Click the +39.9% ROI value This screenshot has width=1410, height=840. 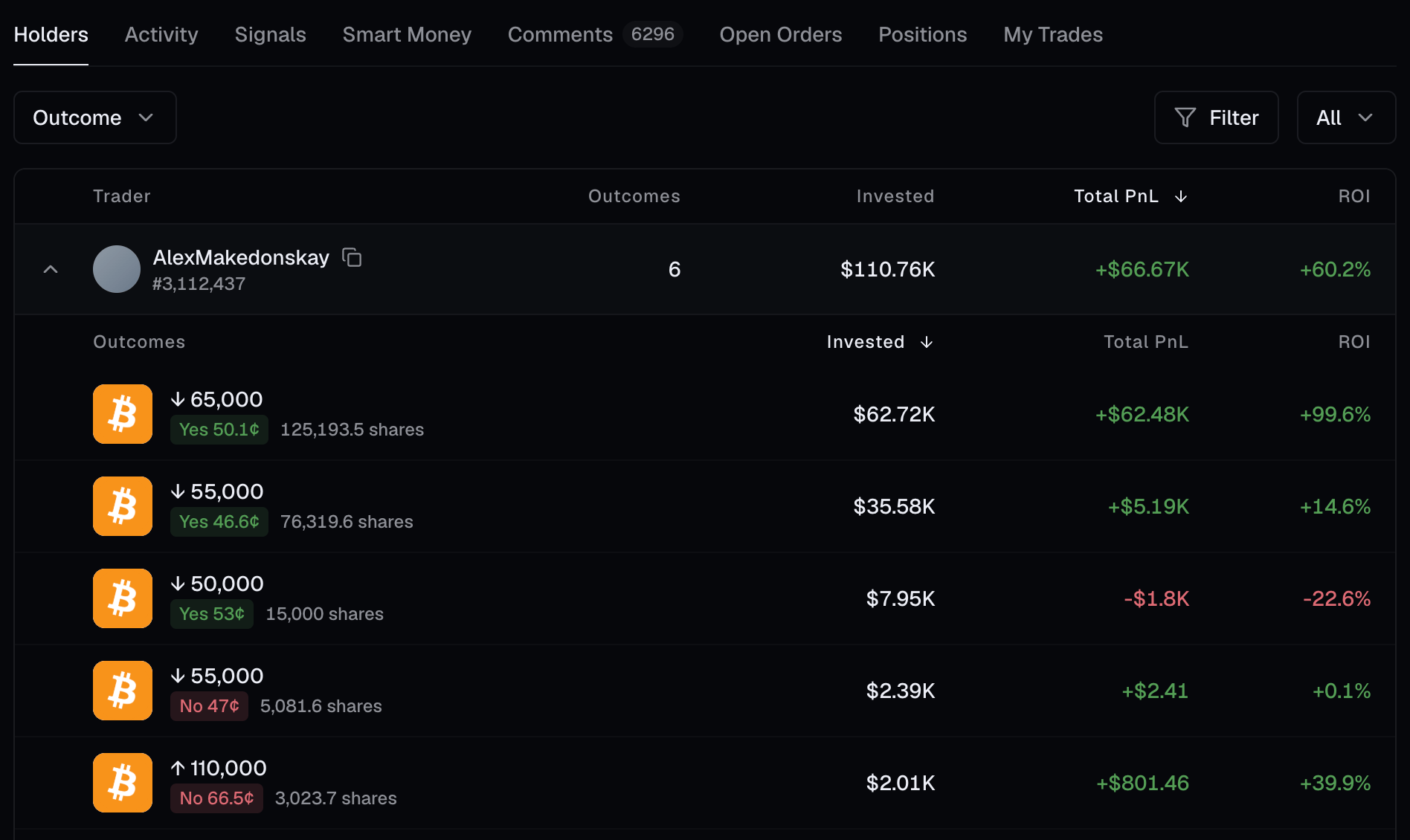pos(1335,783)
